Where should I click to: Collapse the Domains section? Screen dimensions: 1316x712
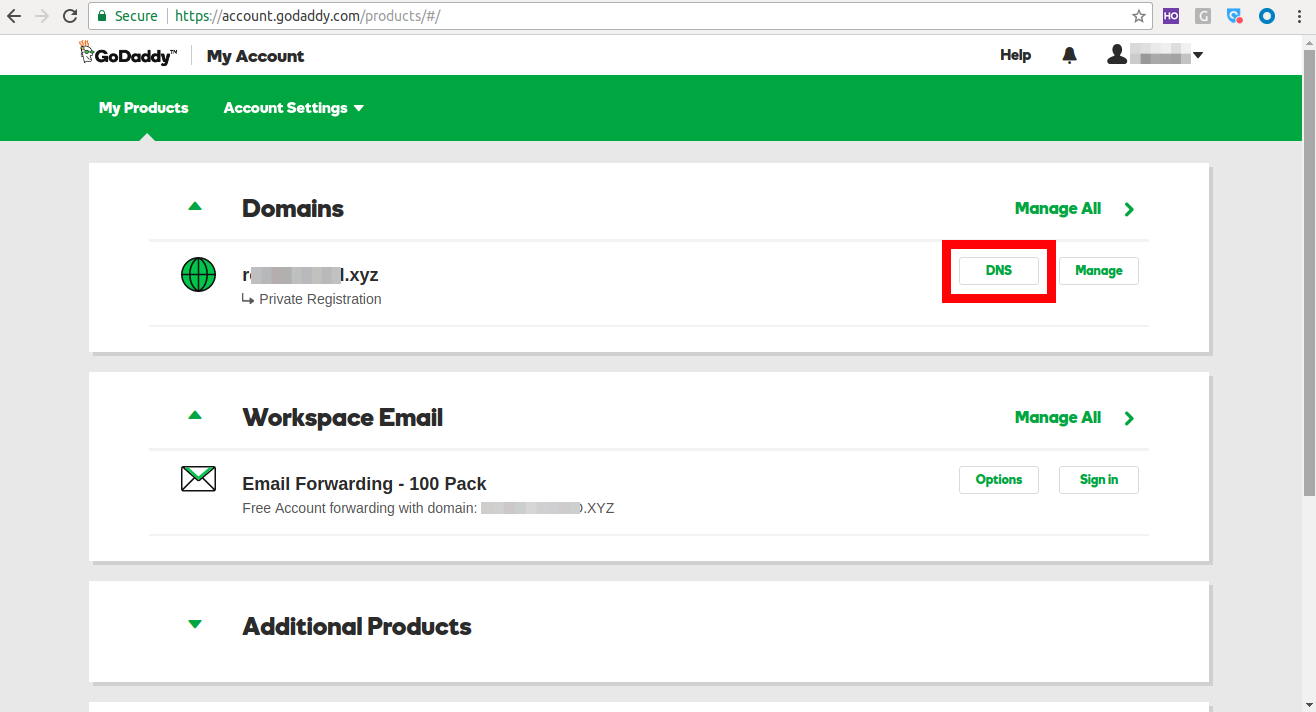(195, 206)
